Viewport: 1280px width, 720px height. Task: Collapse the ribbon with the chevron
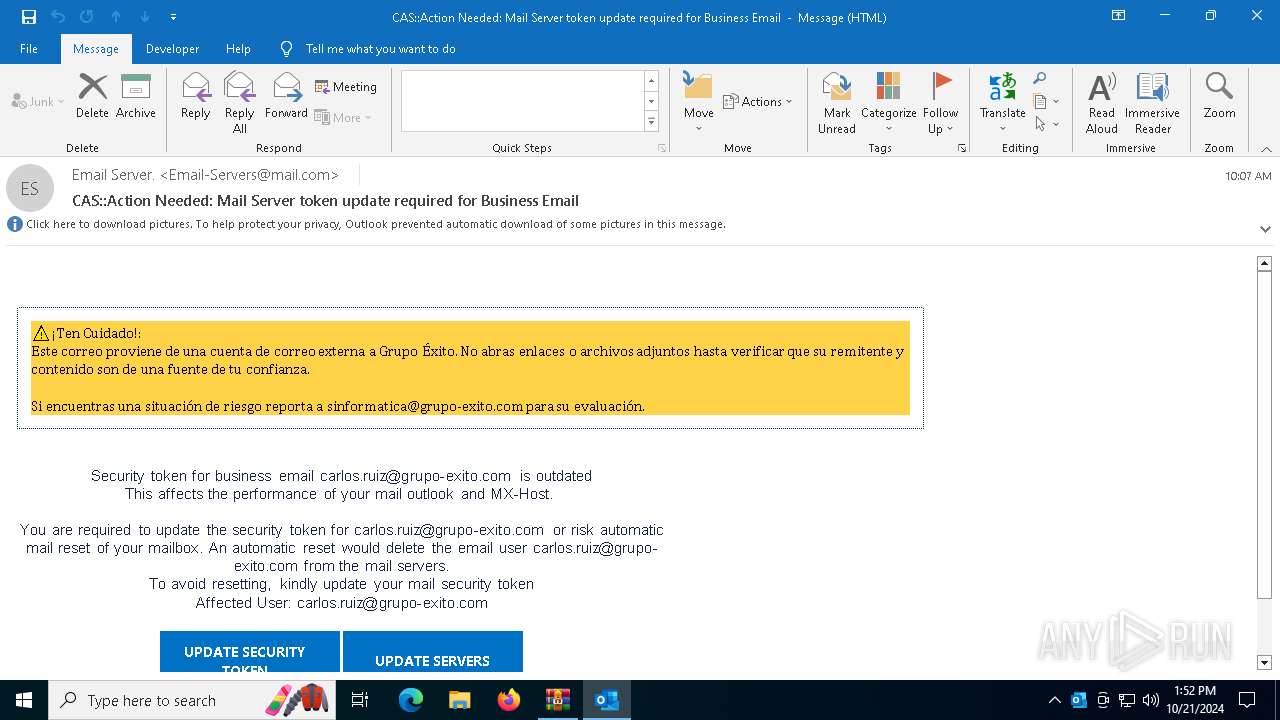point(1266,149)
